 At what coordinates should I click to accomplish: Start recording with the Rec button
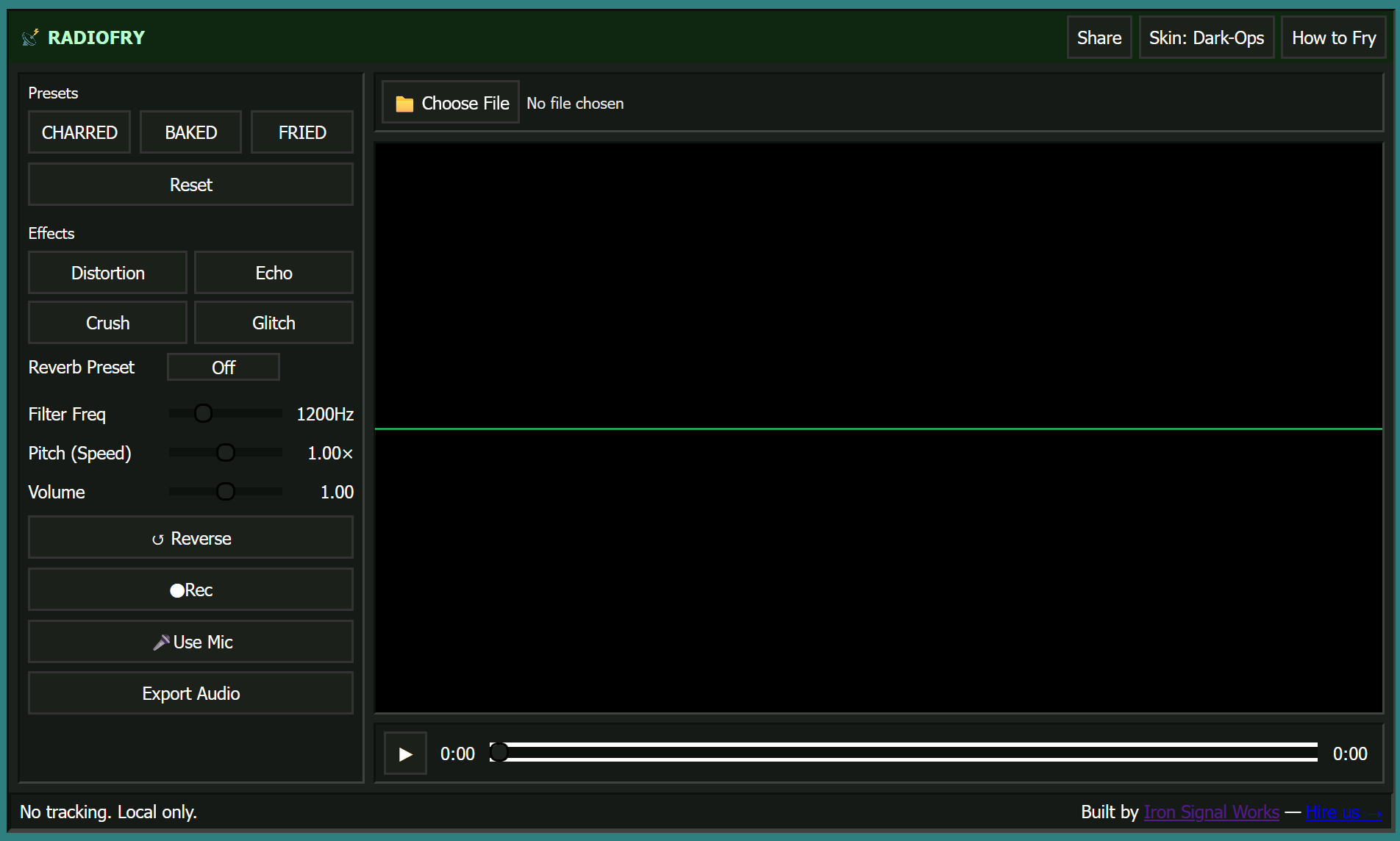coord(190,590)
